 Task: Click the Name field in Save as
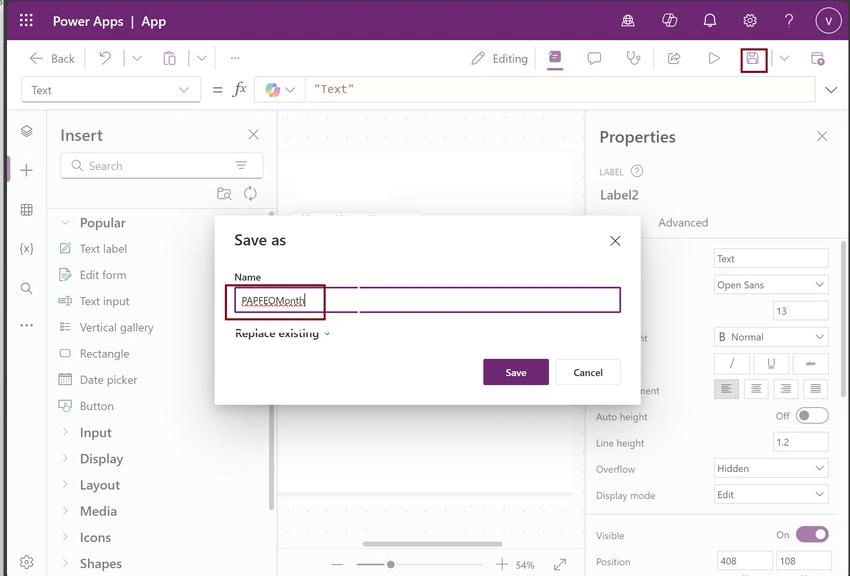coord(427,300)
